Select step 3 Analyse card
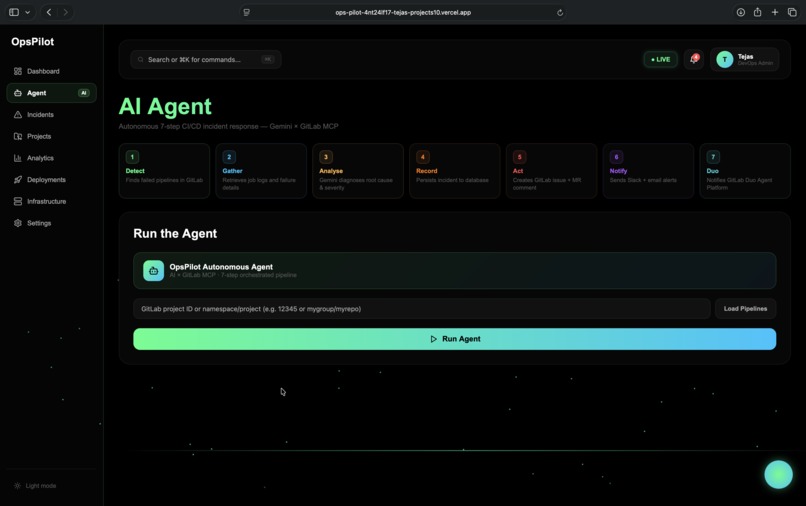 (x=358, y=171)
